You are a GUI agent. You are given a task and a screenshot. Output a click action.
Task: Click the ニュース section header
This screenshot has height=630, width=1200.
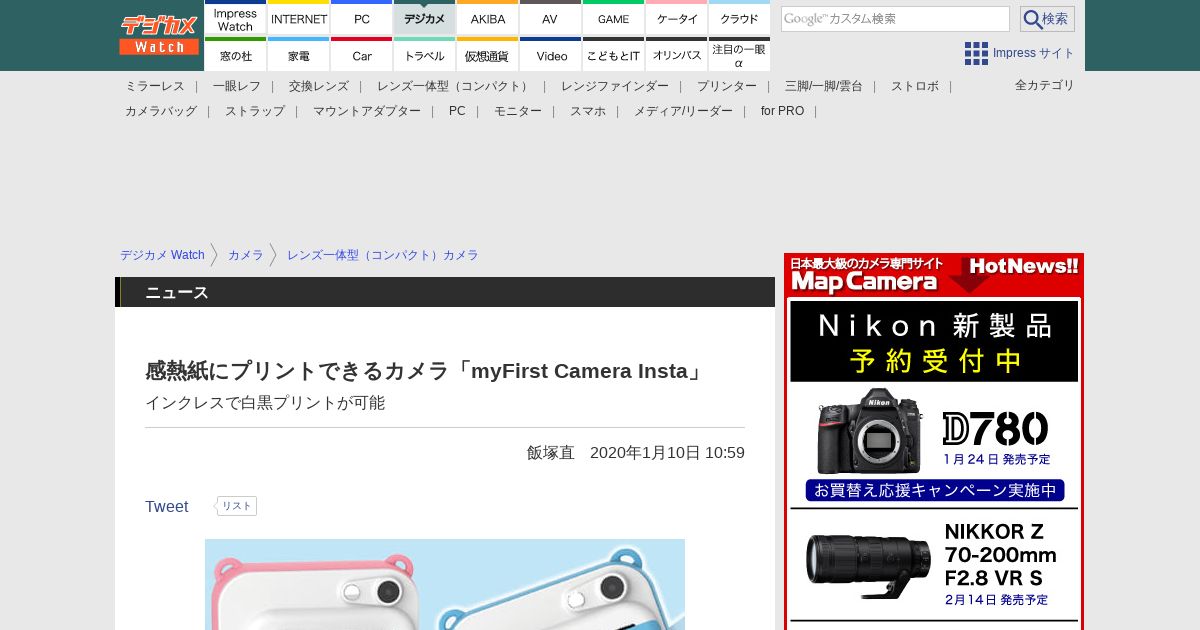445,292
